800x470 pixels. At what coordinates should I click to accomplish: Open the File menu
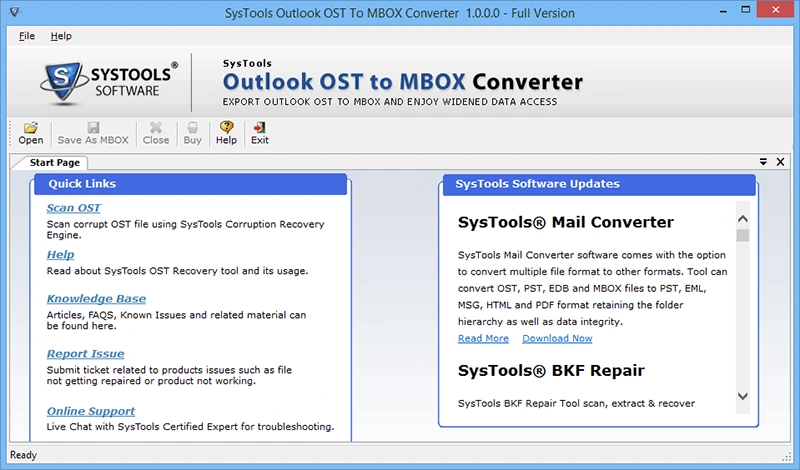tap(27, 36)
